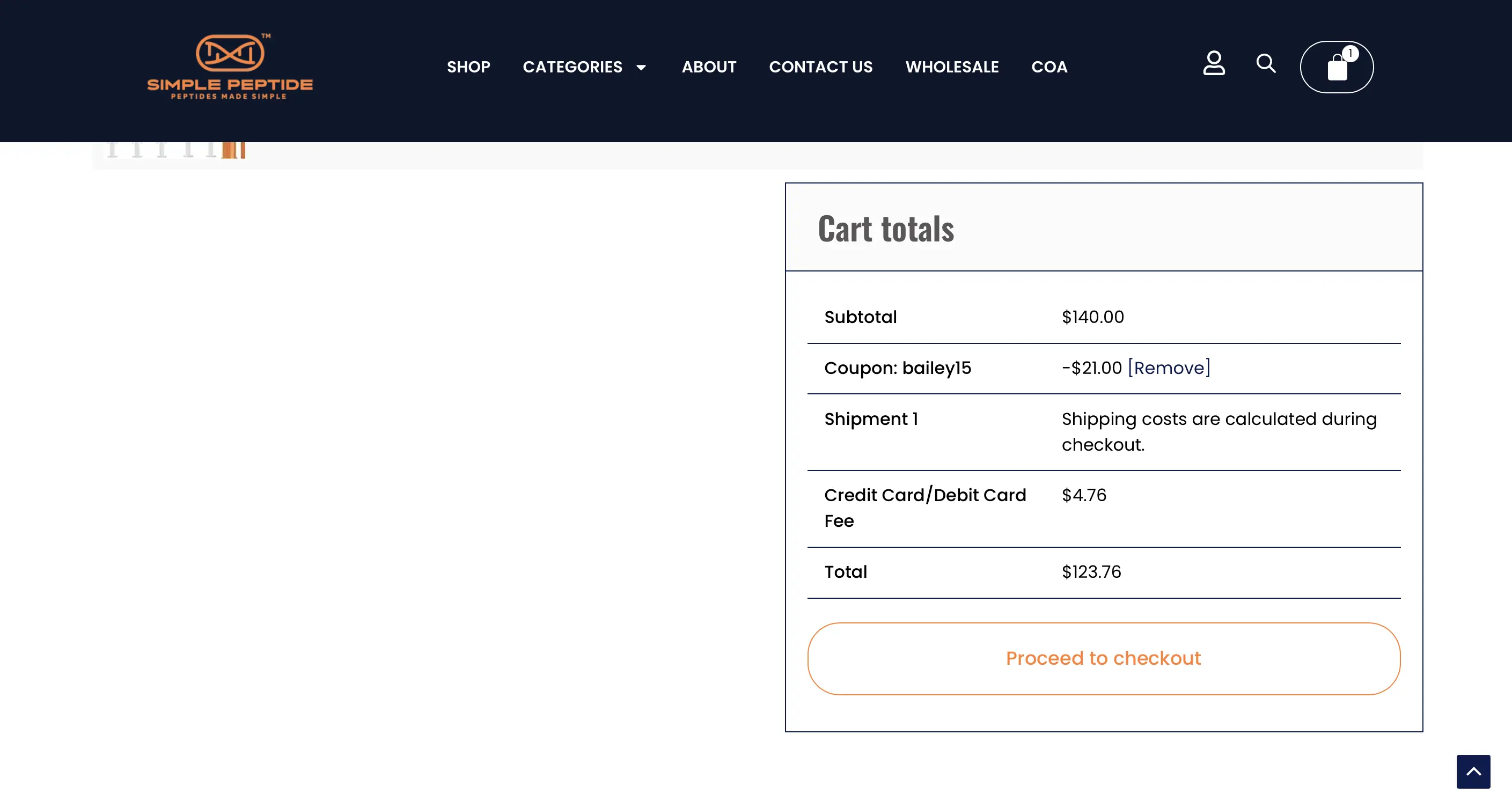The width and height of the screenshot is (1512, 808).
Task: Open the CATEGORIES menu label
Action: point(572,67)
